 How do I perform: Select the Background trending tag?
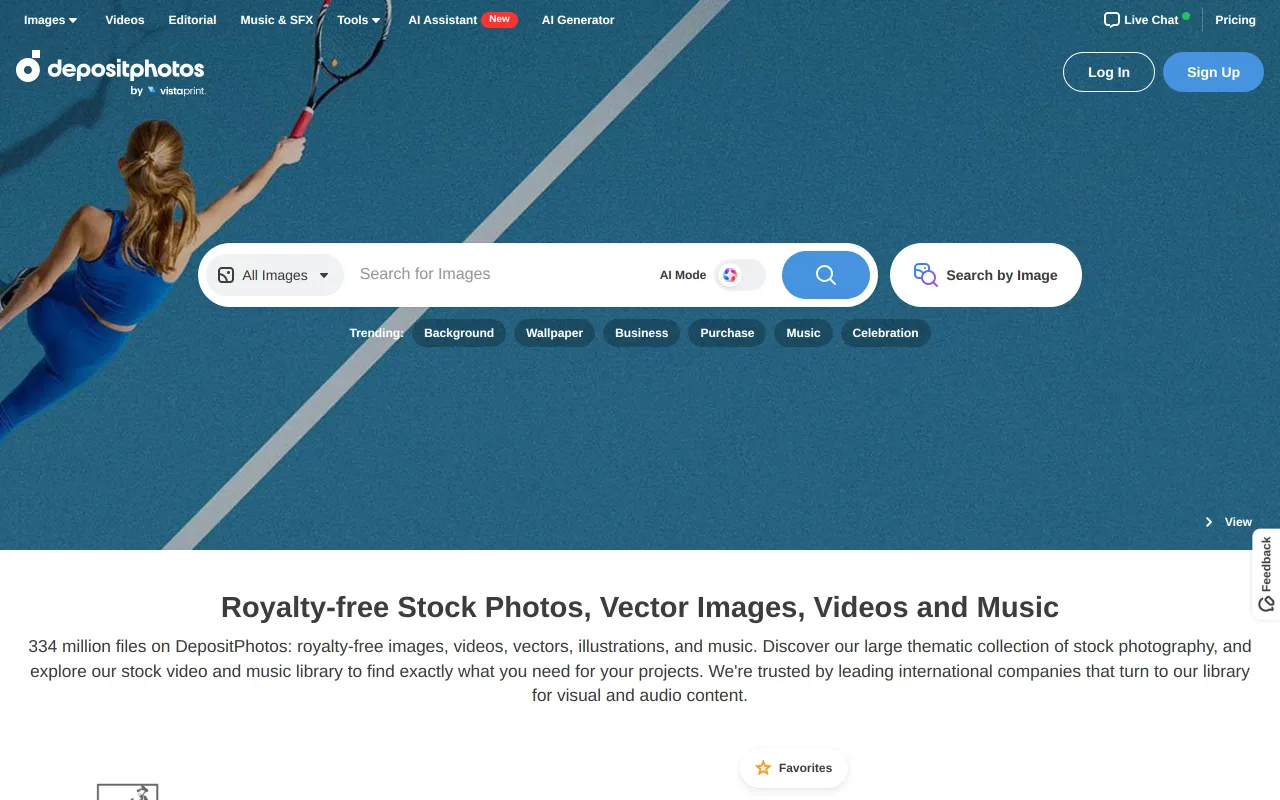(x=459, y=333)
